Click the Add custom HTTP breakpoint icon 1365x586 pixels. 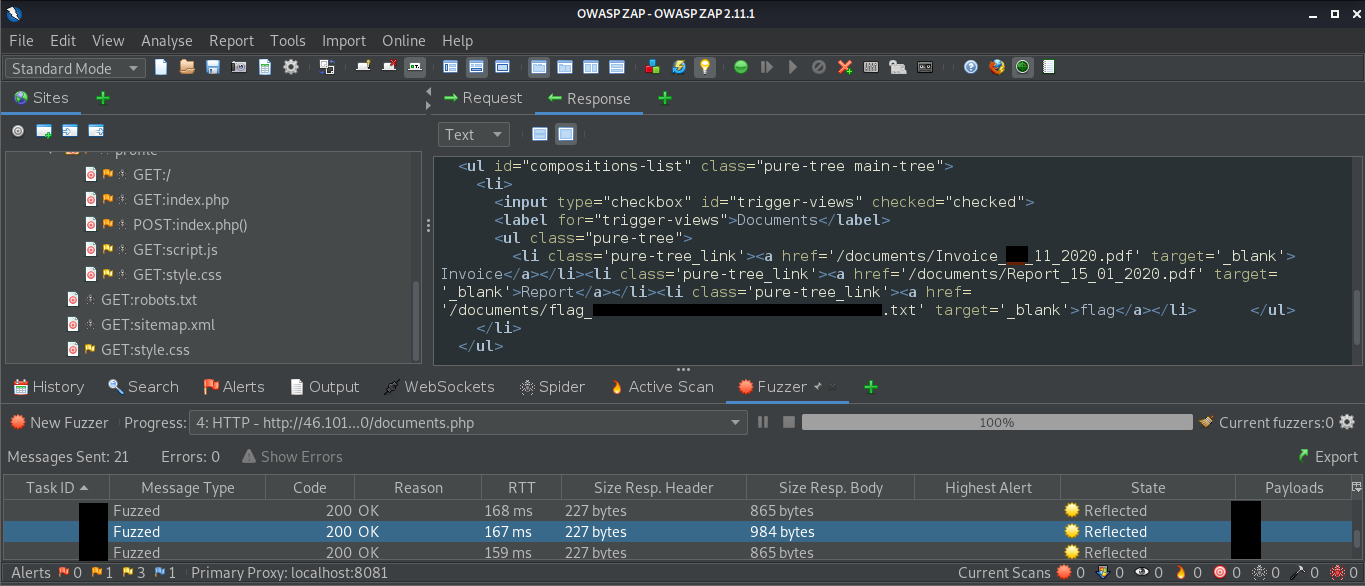click(x=845, y=67)
